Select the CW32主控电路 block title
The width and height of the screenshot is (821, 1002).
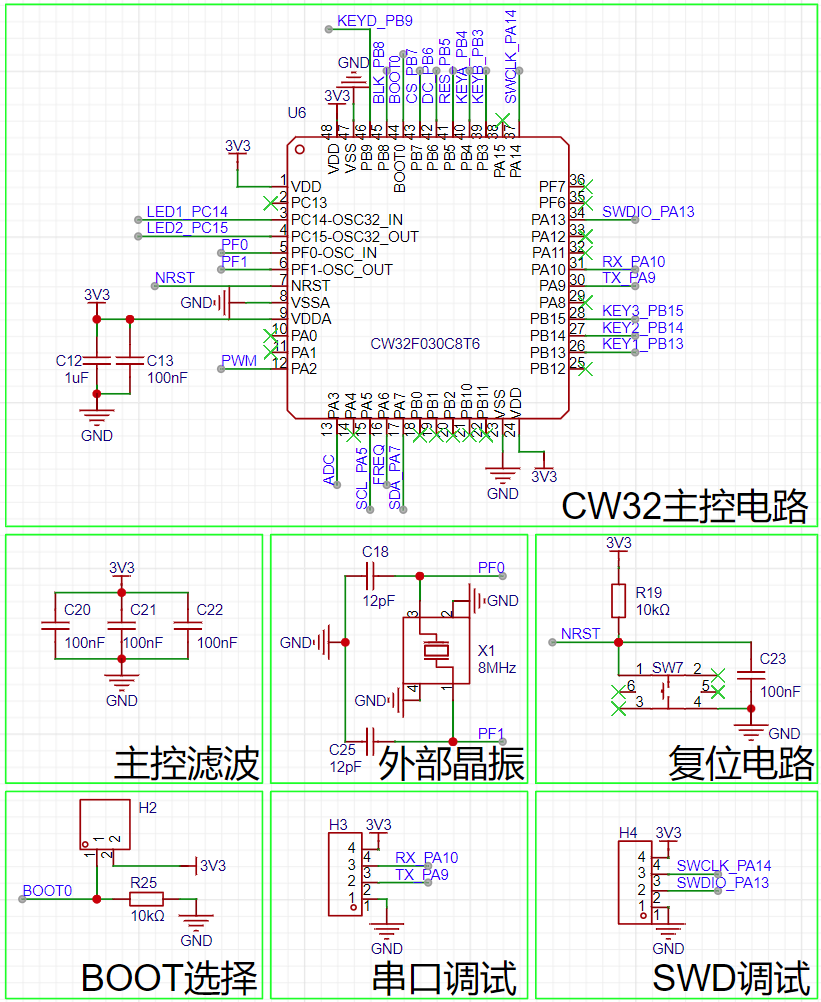(685, 506)
